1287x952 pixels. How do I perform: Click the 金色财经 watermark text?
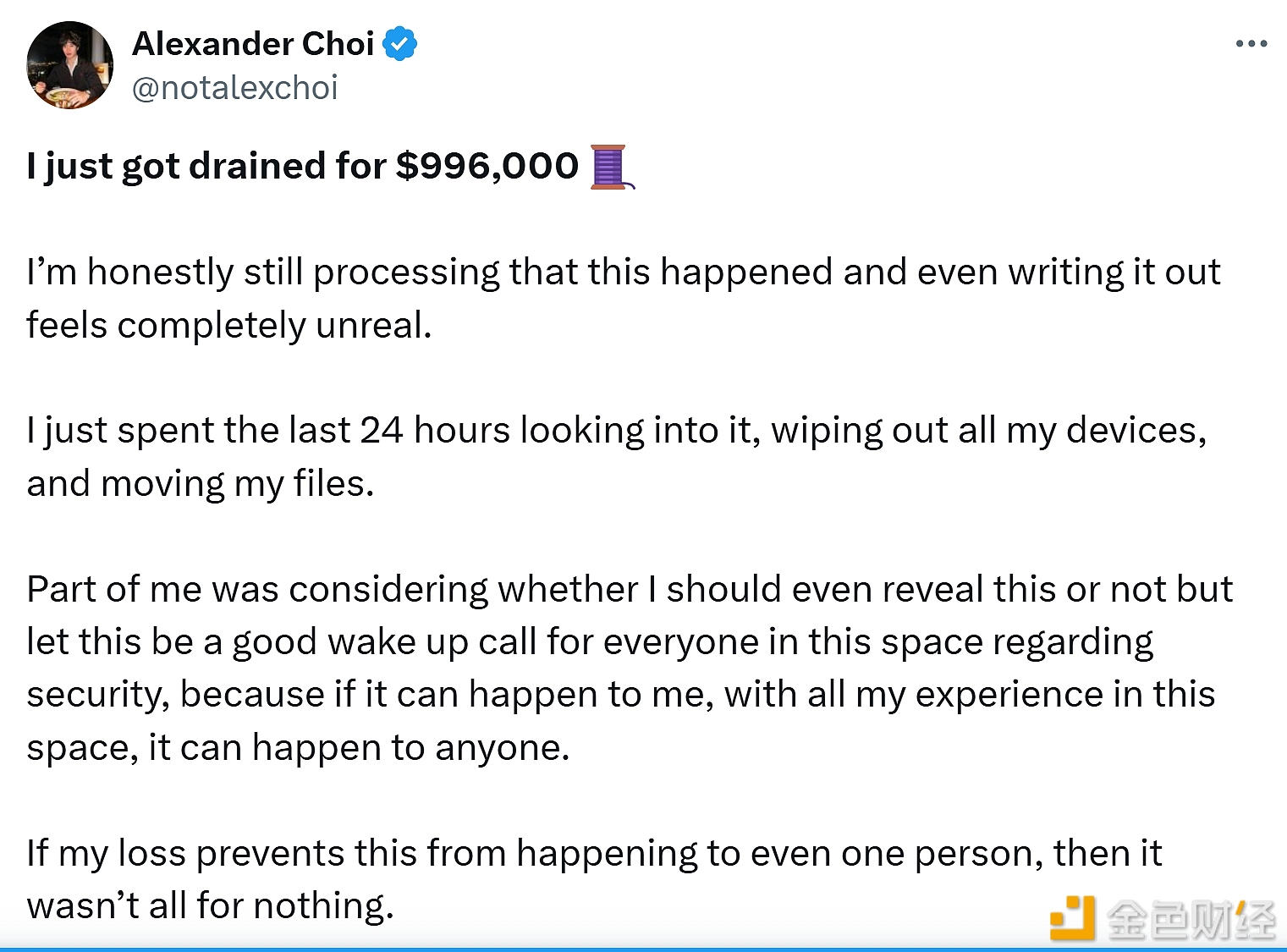pyautogui.click(x=1191, y=920)
